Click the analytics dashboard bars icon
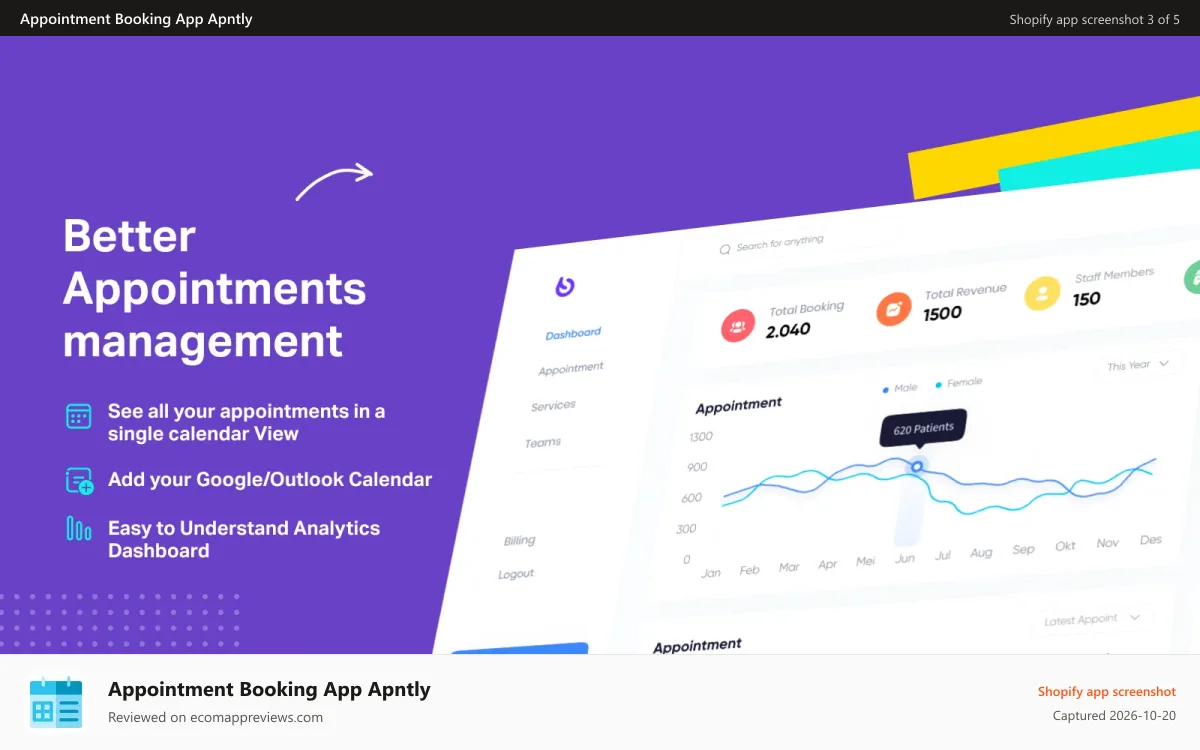 tap(79, 529)
